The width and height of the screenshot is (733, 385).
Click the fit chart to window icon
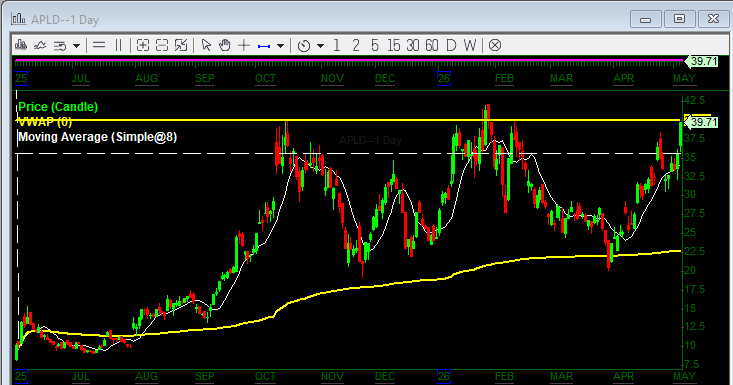tap(181, 45)
